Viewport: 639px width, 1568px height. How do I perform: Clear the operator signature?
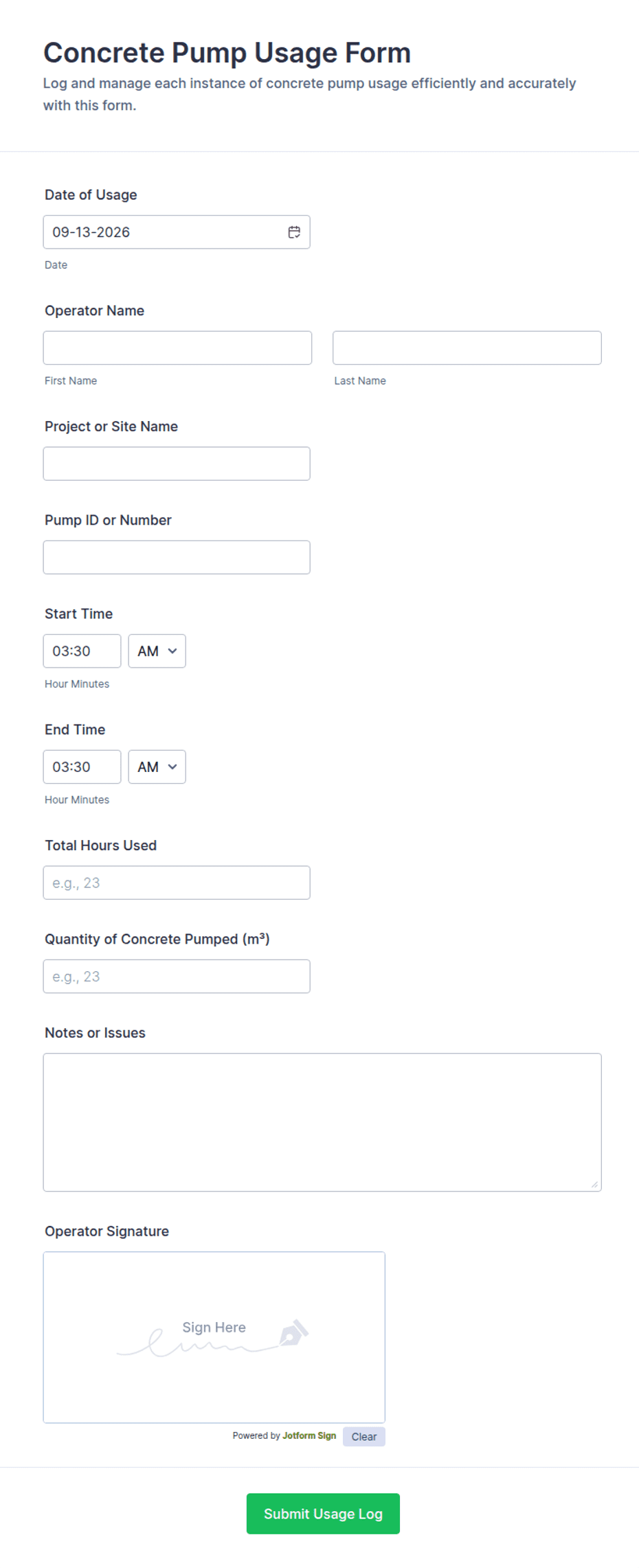pos(364,1437)
